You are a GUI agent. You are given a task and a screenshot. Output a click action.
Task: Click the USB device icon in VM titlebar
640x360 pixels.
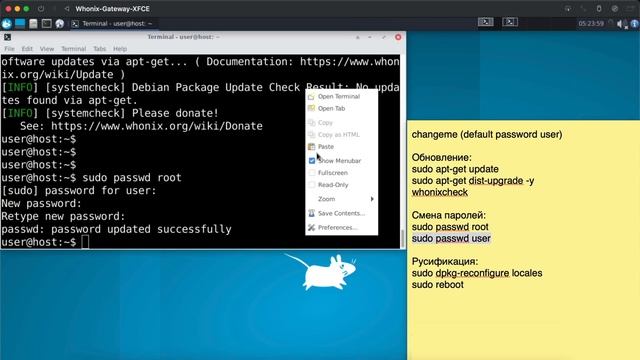tap(599, 9)
